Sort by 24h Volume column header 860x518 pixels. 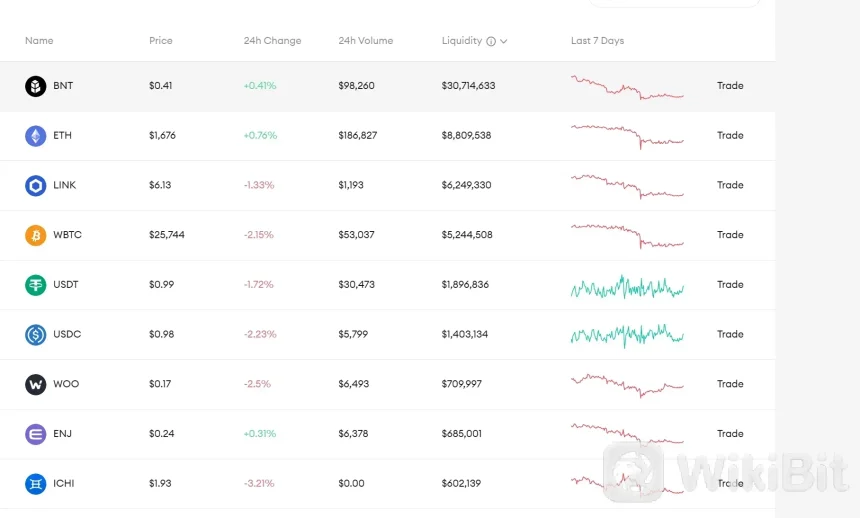pos(365,41)
